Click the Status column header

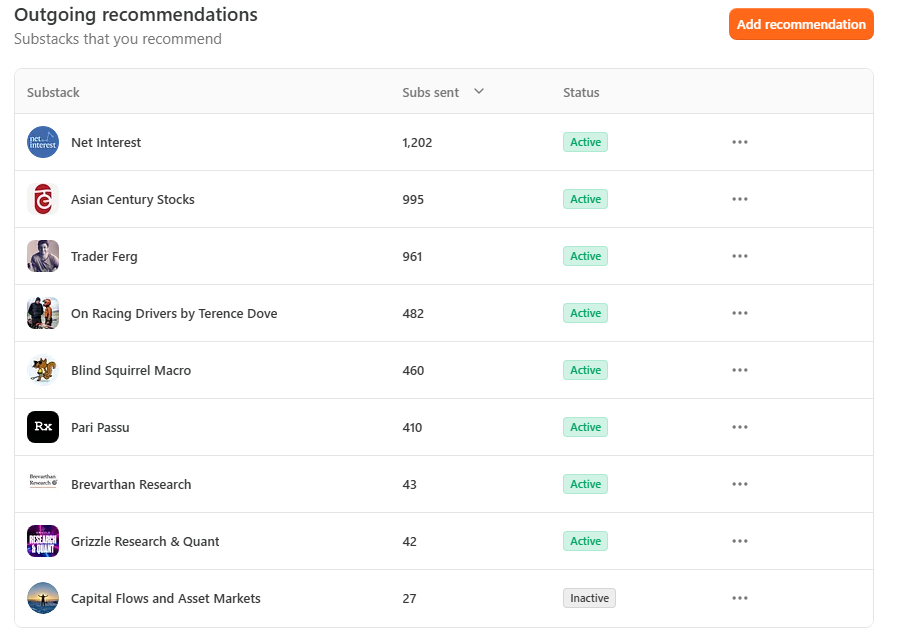(x=581, y=92)
